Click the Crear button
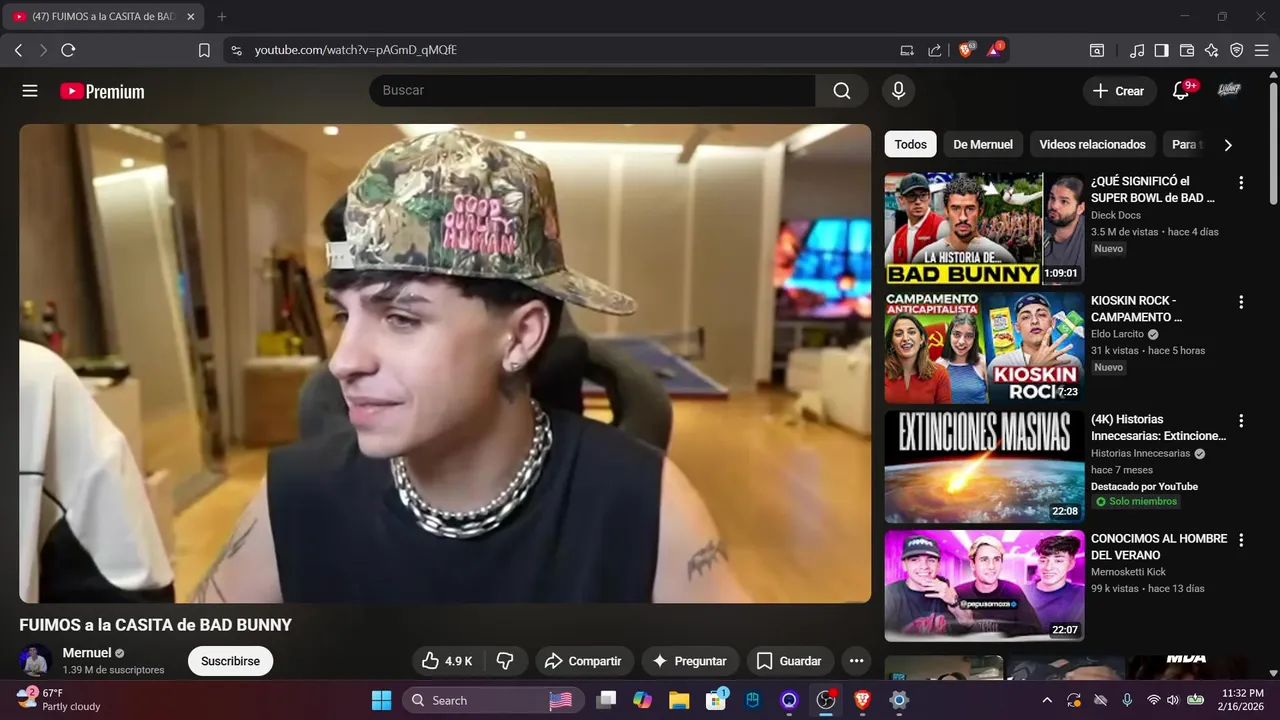The width and height of the screenshot is (1280, 720). (1119, 91)
